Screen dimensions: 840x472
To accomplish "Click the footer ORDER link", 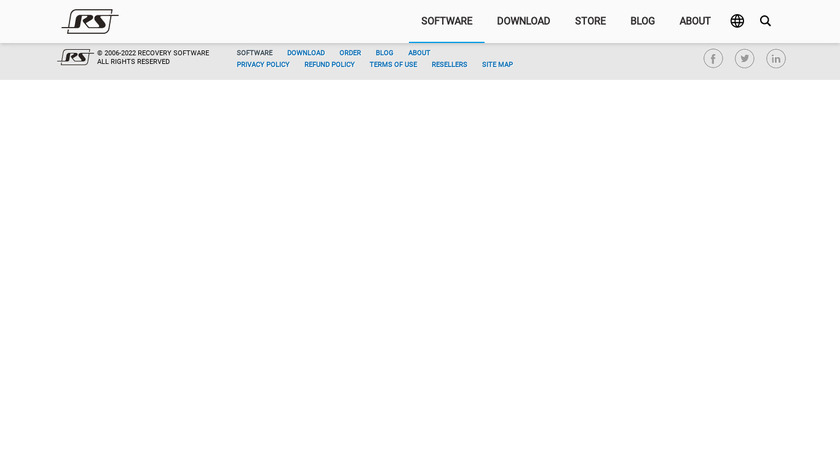I will click(350, 53).
